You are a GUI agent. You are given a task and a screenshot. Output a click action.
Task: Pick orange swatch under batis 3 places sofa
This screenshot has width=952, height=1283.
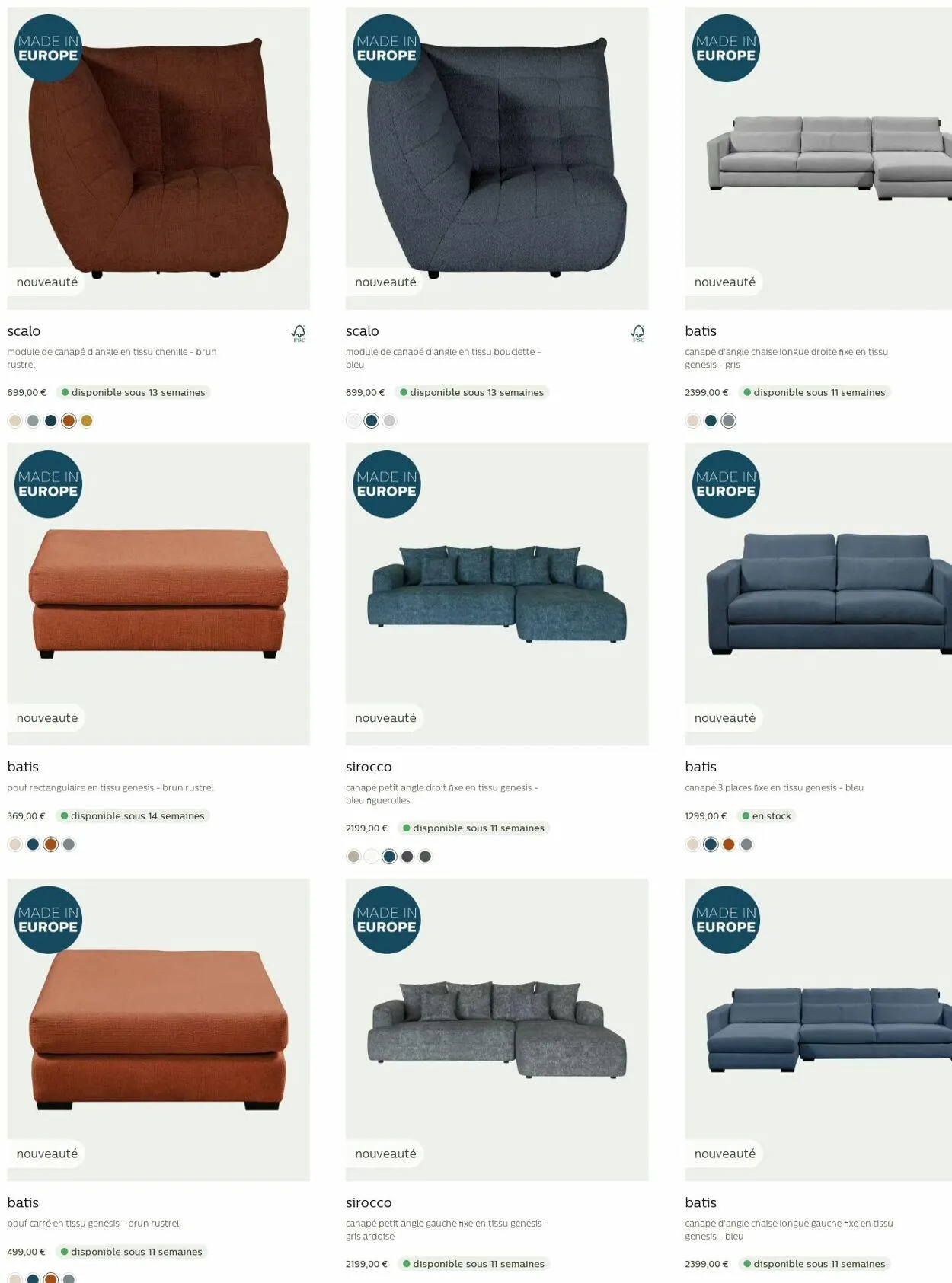[729, 844]
